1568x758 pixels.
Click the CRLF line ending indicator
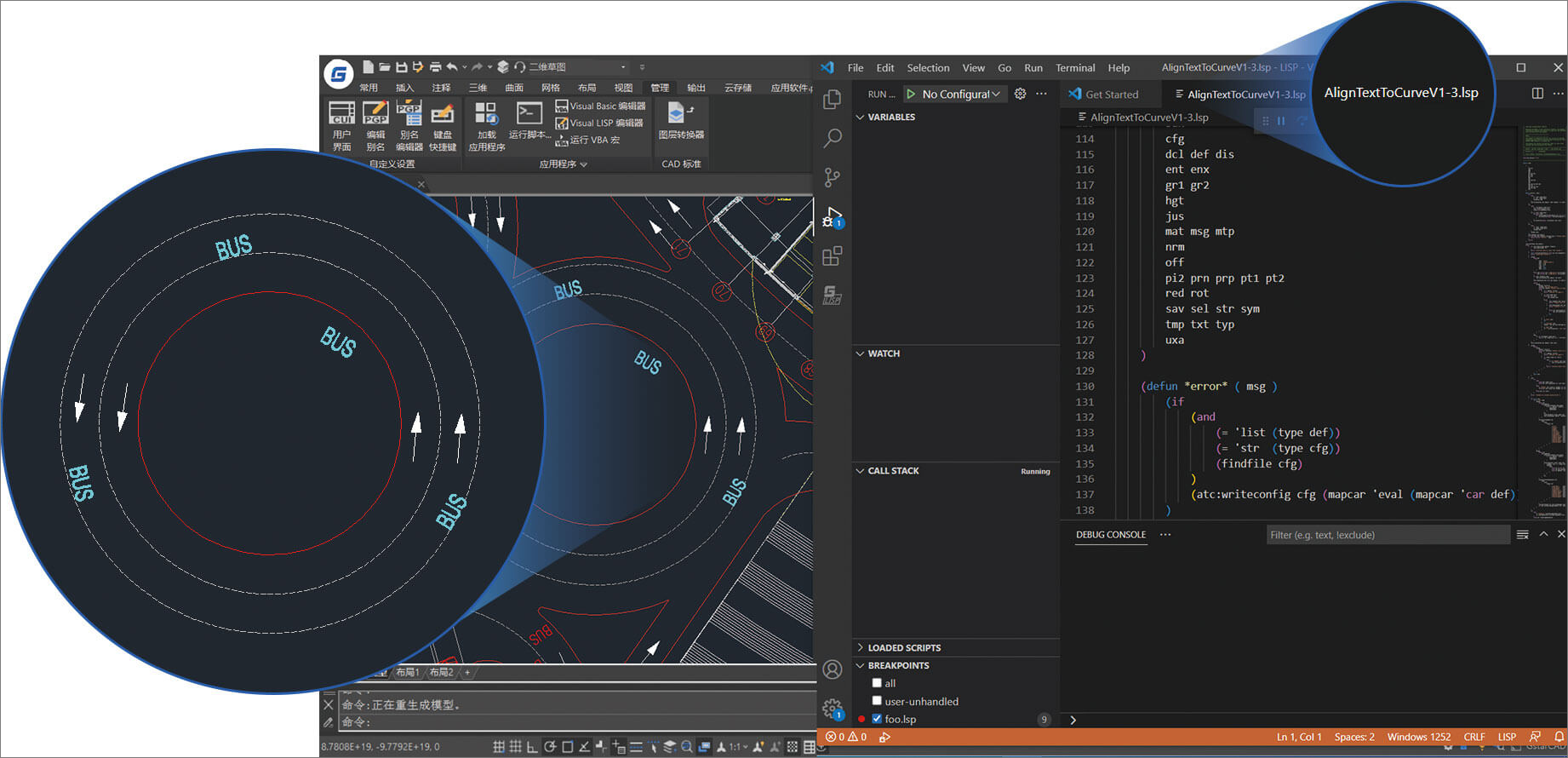point(1474,737)
